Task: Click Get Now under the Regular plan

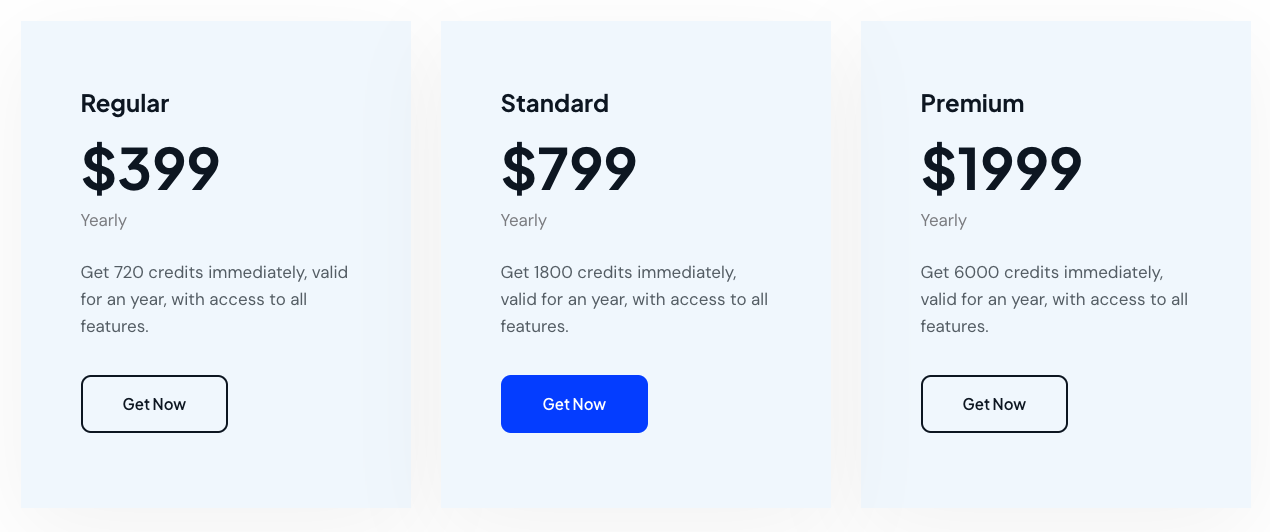Action: click(x=154, y=404)
